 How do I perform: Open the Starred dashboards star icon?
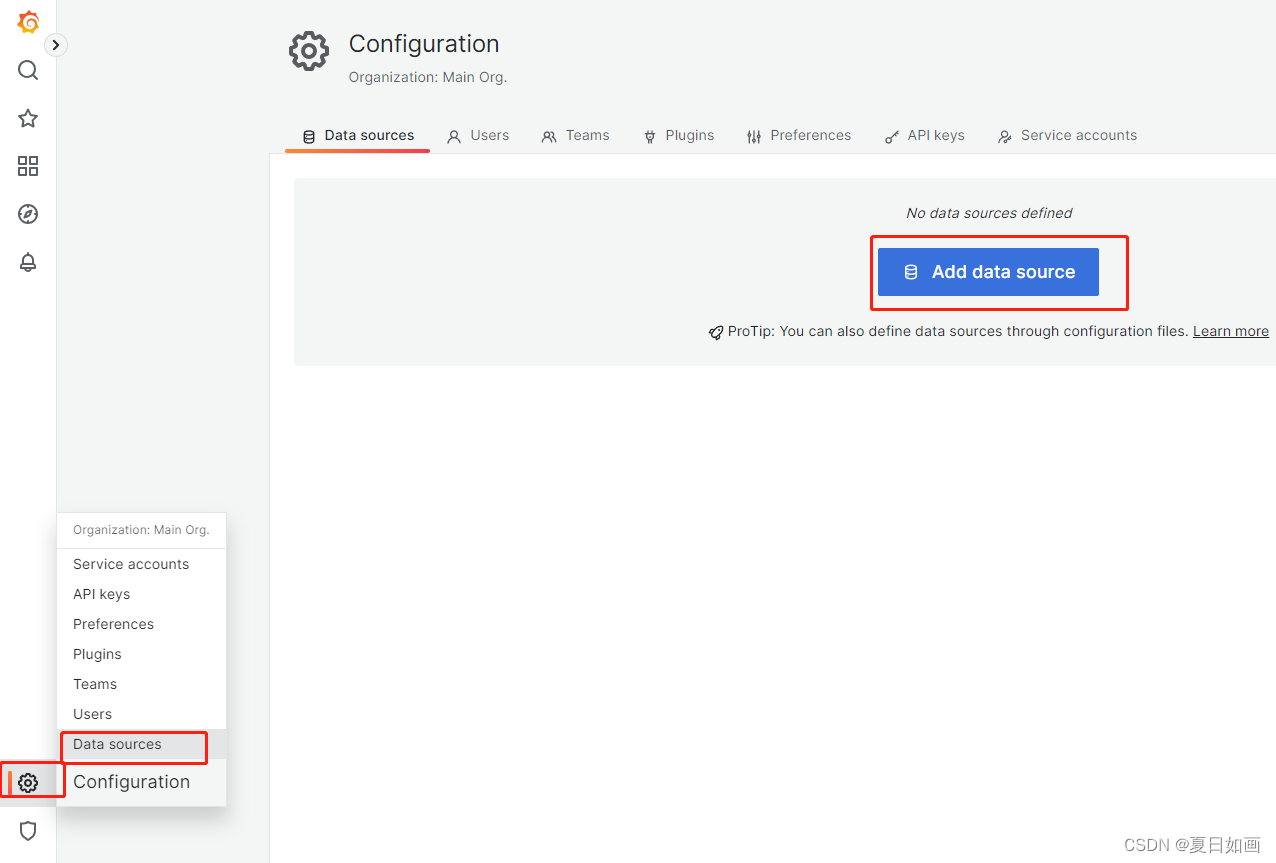click(x=28, y=118)
